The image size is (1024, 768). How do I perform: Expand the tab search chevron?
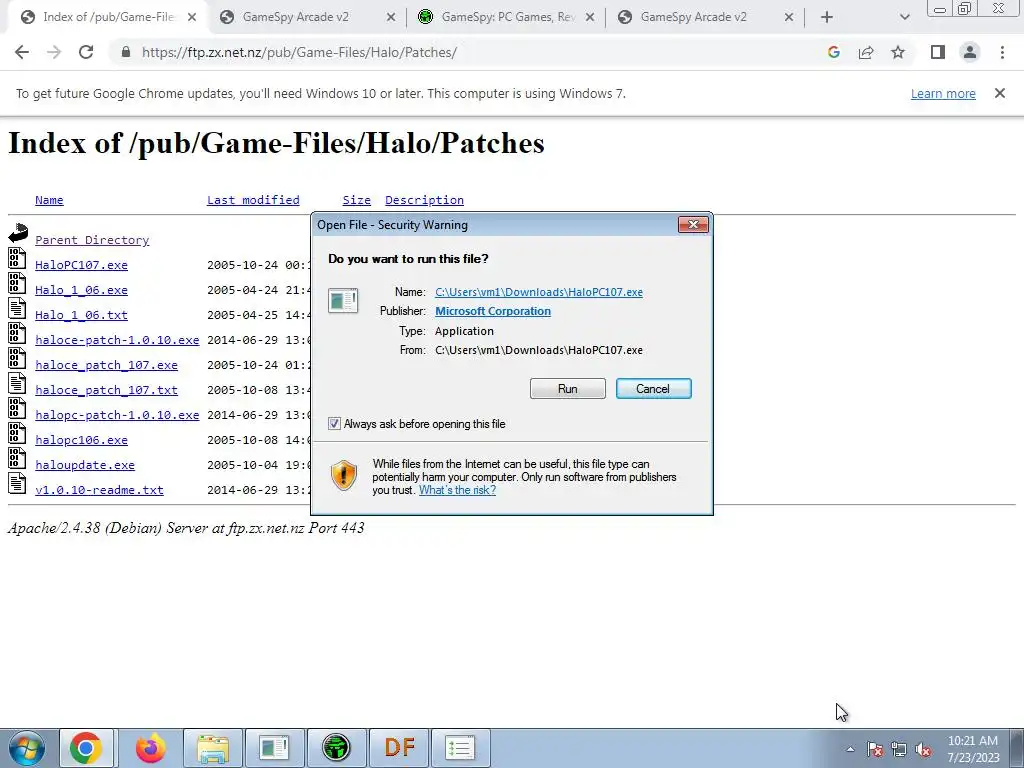(904, 17)
